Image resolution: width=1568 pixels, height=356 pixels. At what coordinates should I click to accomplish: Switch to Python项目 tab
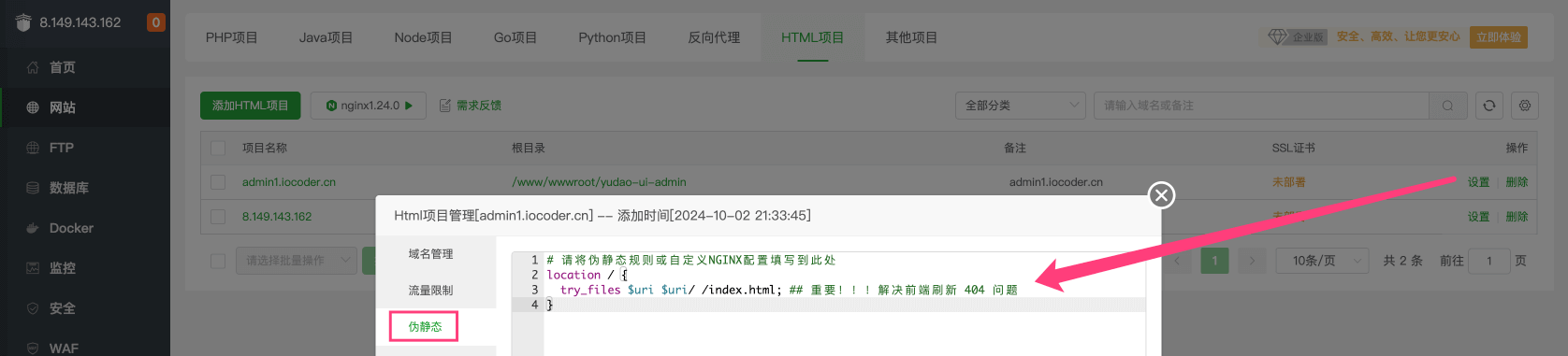click(612, 37)
